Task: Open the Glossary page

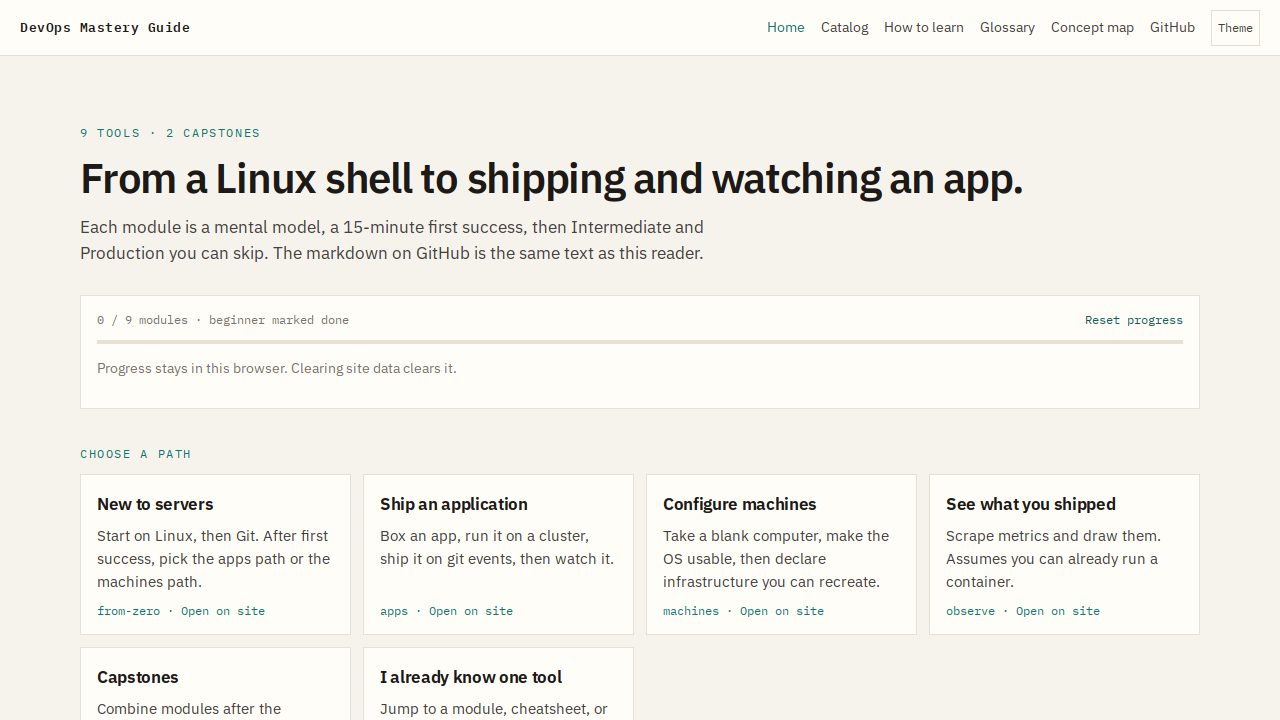Action: (1007, 27)
